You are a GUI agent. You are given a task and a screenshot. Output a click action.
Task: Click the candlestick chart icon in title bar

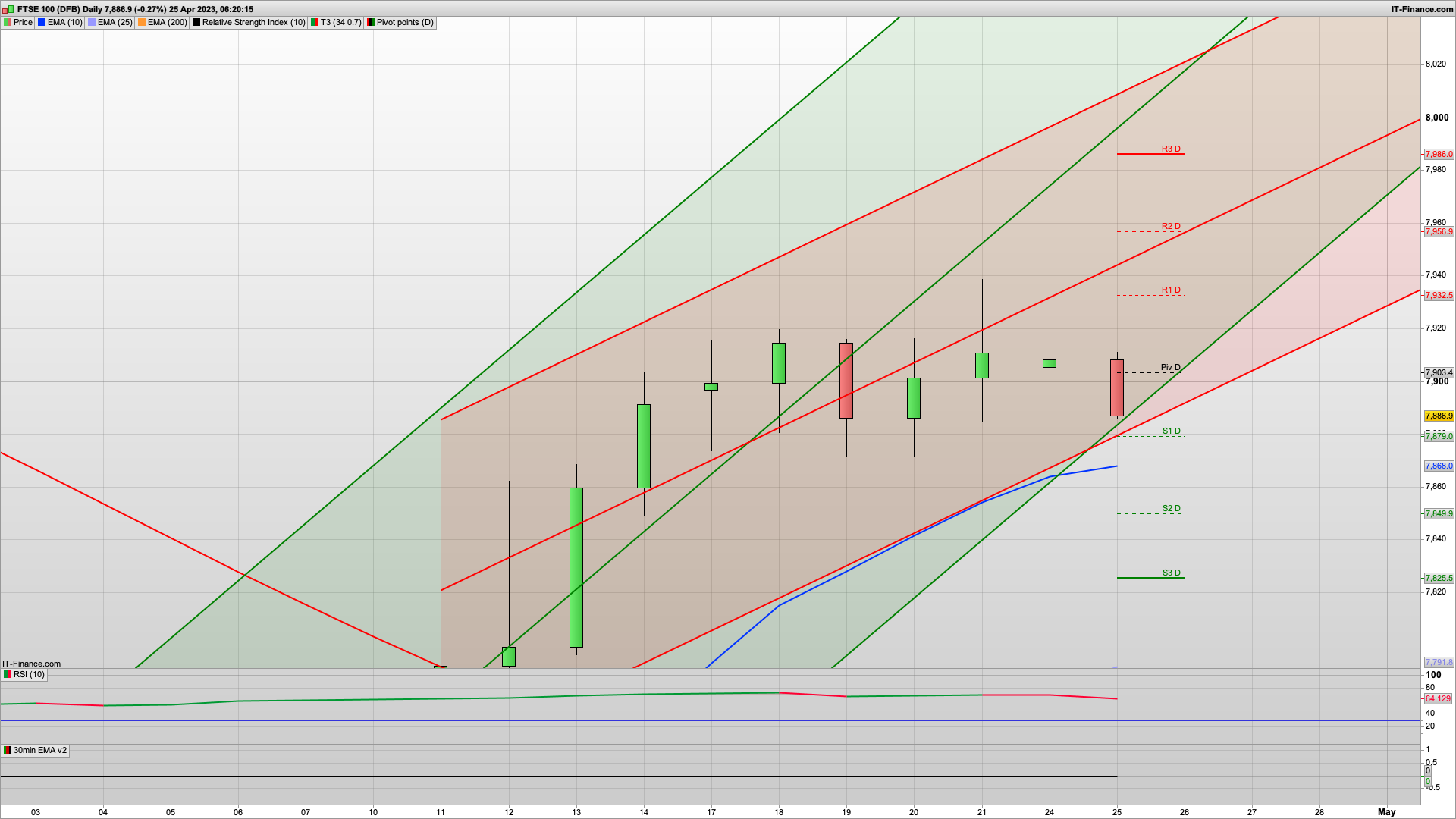tap(8, 9)
